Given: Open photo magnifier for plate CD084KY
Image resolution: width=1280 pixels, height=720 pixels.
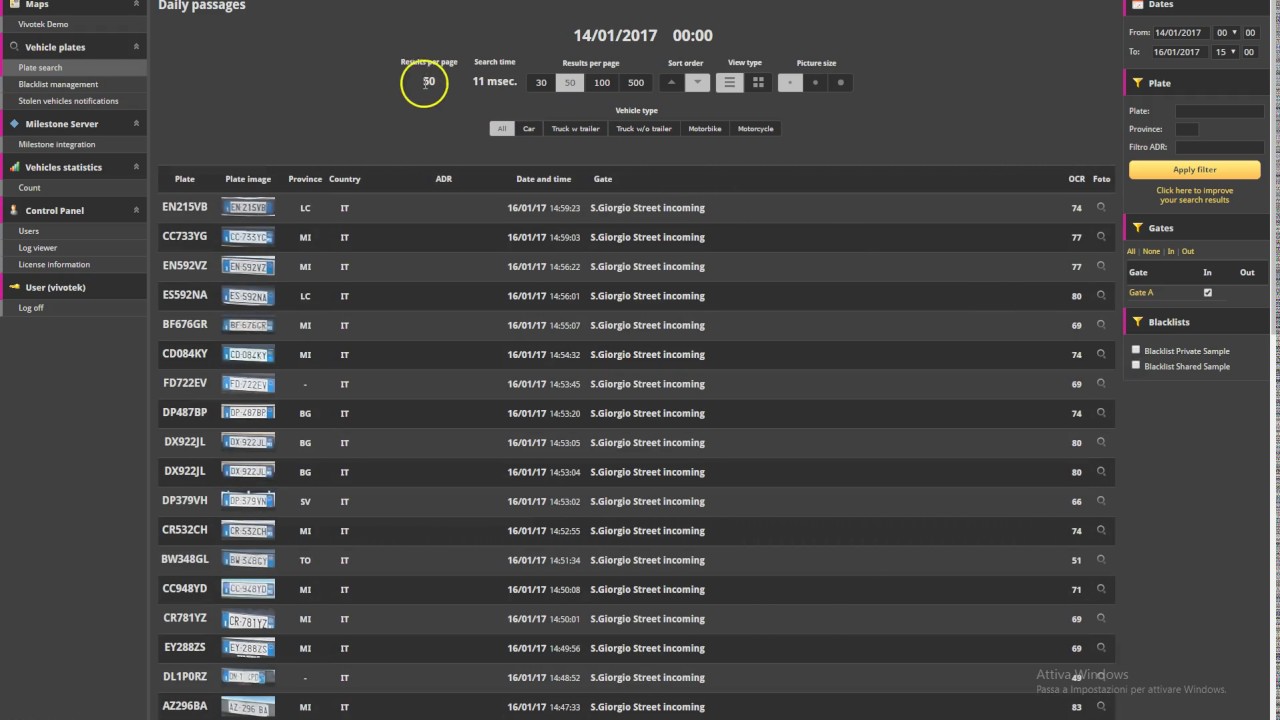Looking at the screenshot, I should [x=1101, y=354].
